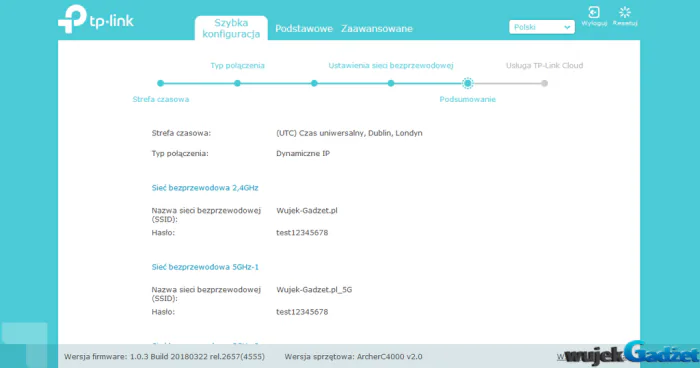Click the Strefa czasowa step label
The width and height of the screenshot is (700, 368).
coord(161,99)
